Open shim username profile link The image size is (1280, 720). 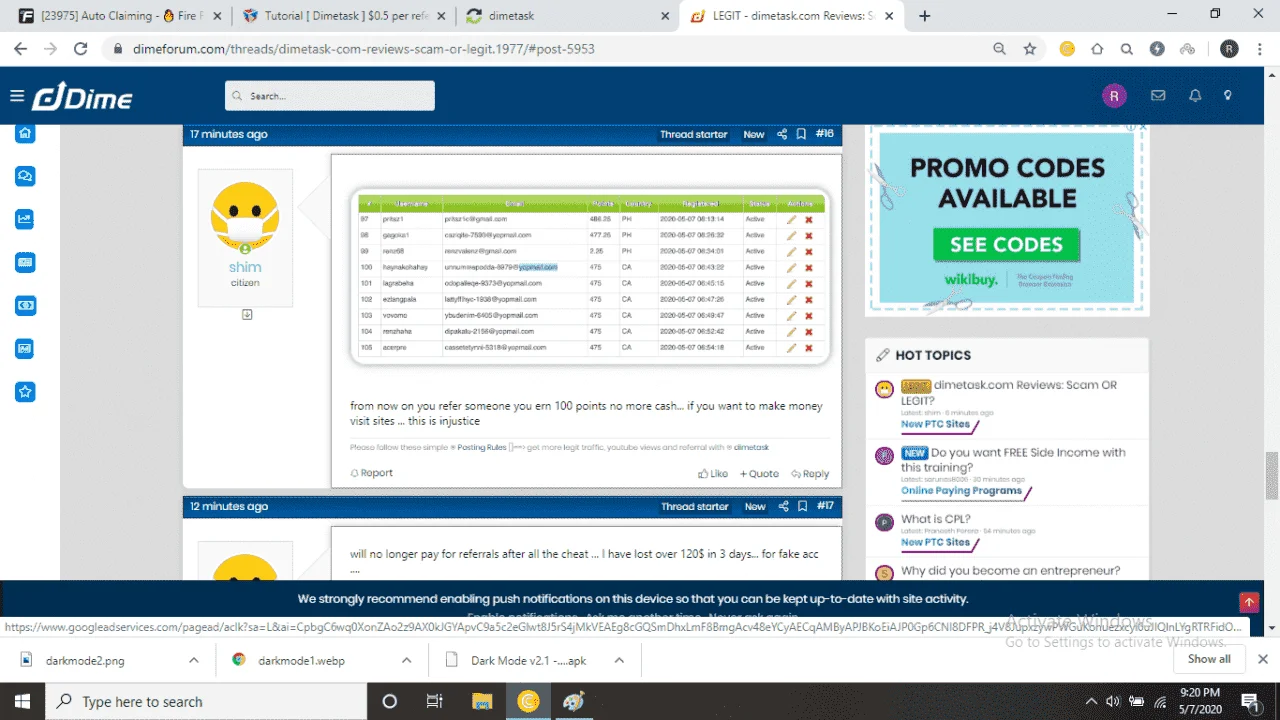pos(245,267)
